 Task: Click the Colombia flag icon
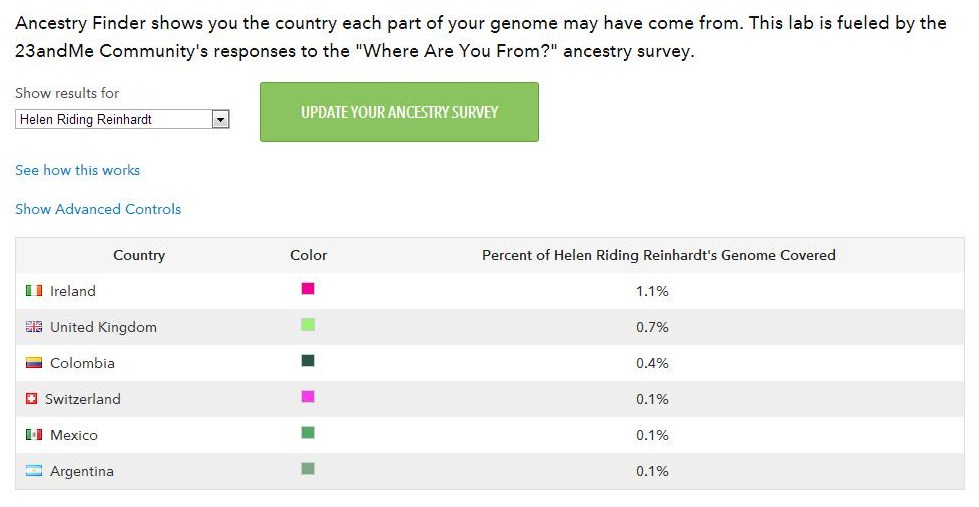pos(34,363)
